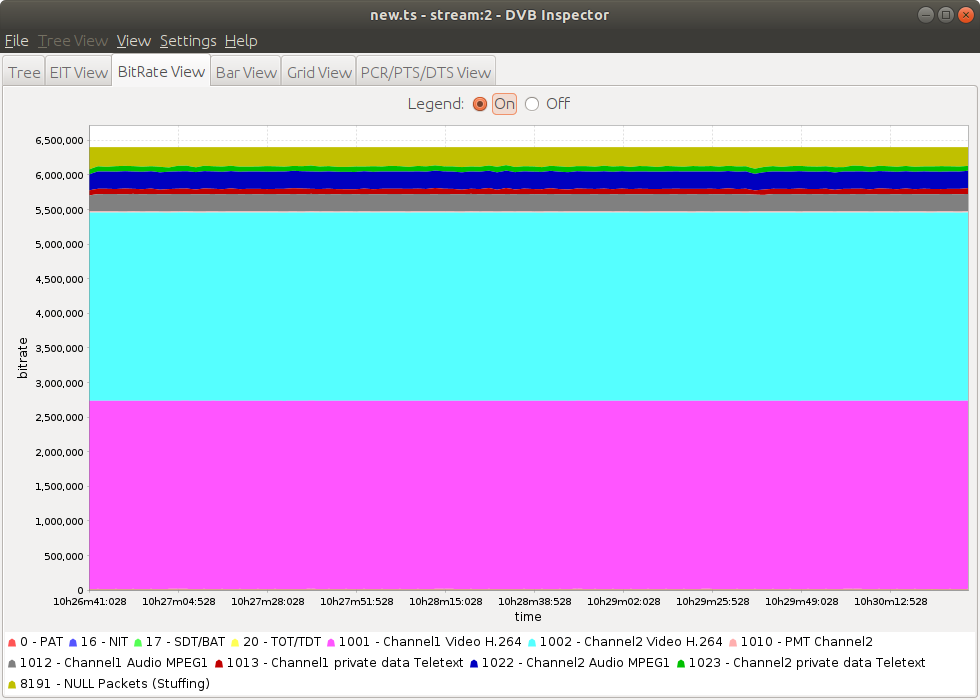Click the cyan Channel2 video area in chart
980x700 pixels.
click(528, 305)
